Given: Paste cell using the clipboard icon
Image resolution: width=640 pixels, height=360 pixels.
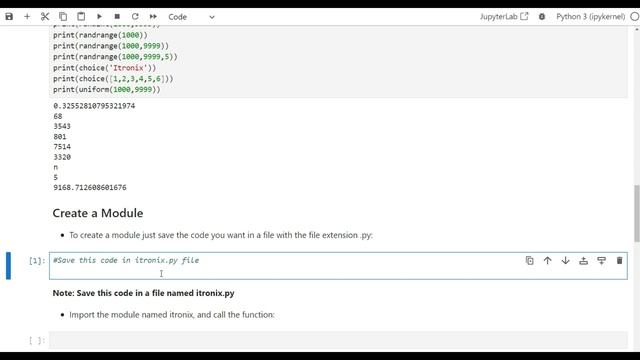Looking at the screenshot, I should pos(81,17).
